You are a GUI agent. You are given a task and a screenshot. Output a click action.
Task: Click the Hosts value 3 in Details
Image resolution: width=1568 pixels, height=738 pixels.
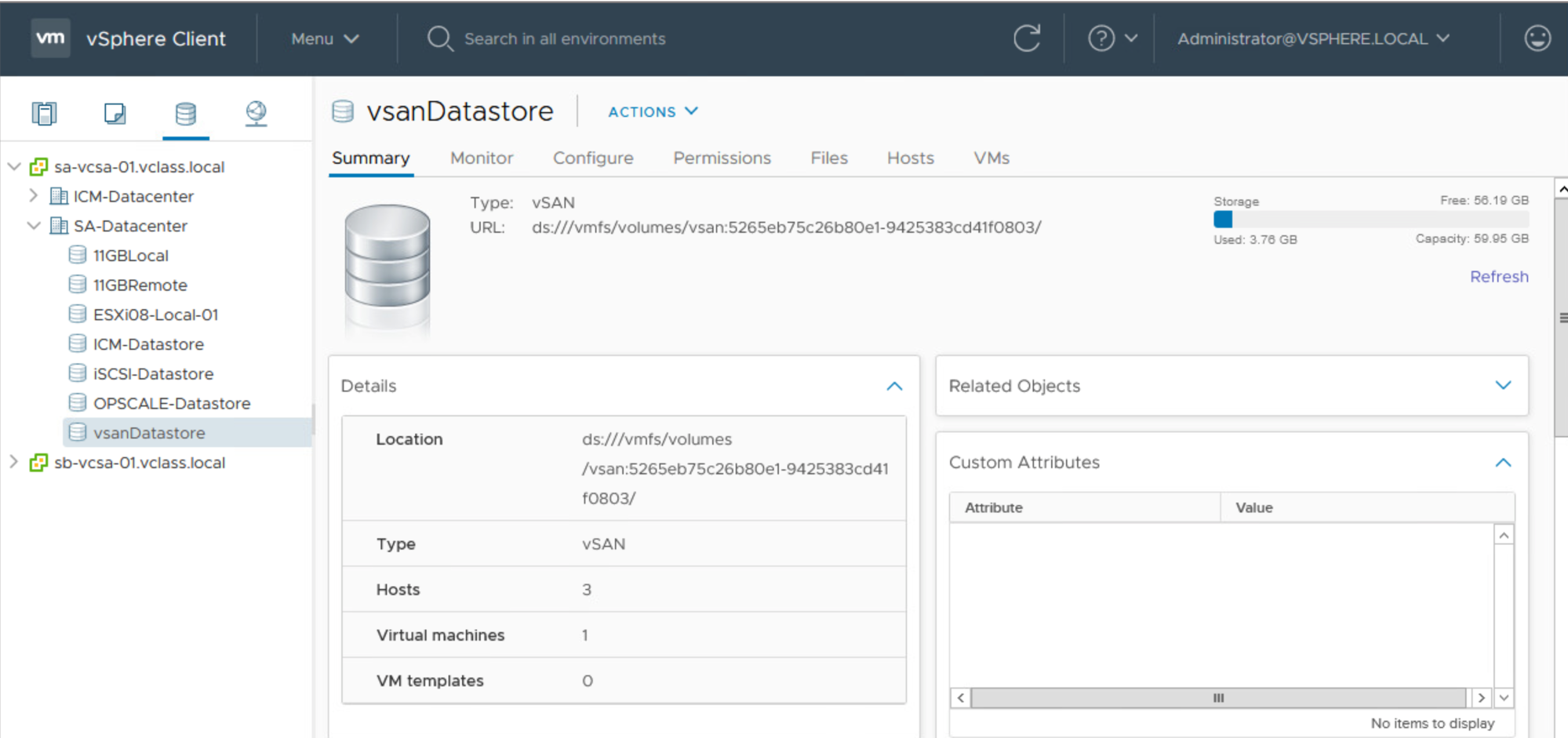pos(587,590)
